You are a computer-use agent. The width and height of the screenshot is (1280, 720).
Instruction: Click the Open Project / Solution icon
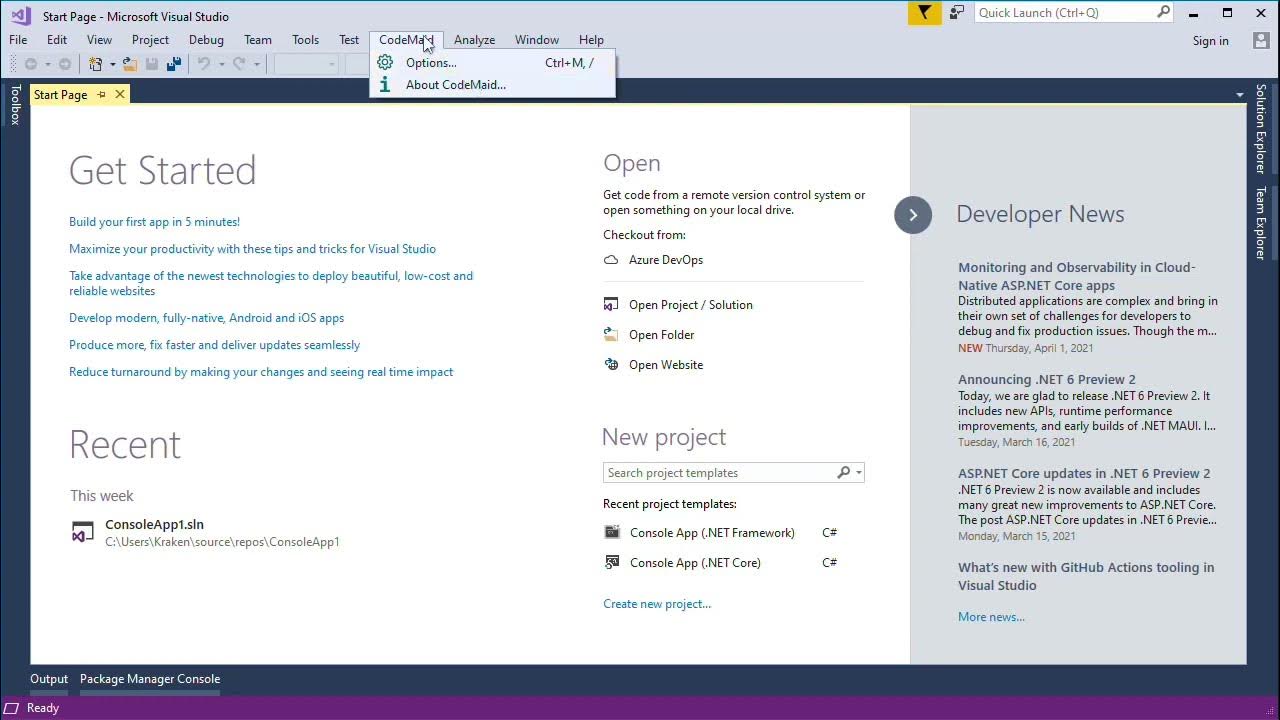click(611, 305)
